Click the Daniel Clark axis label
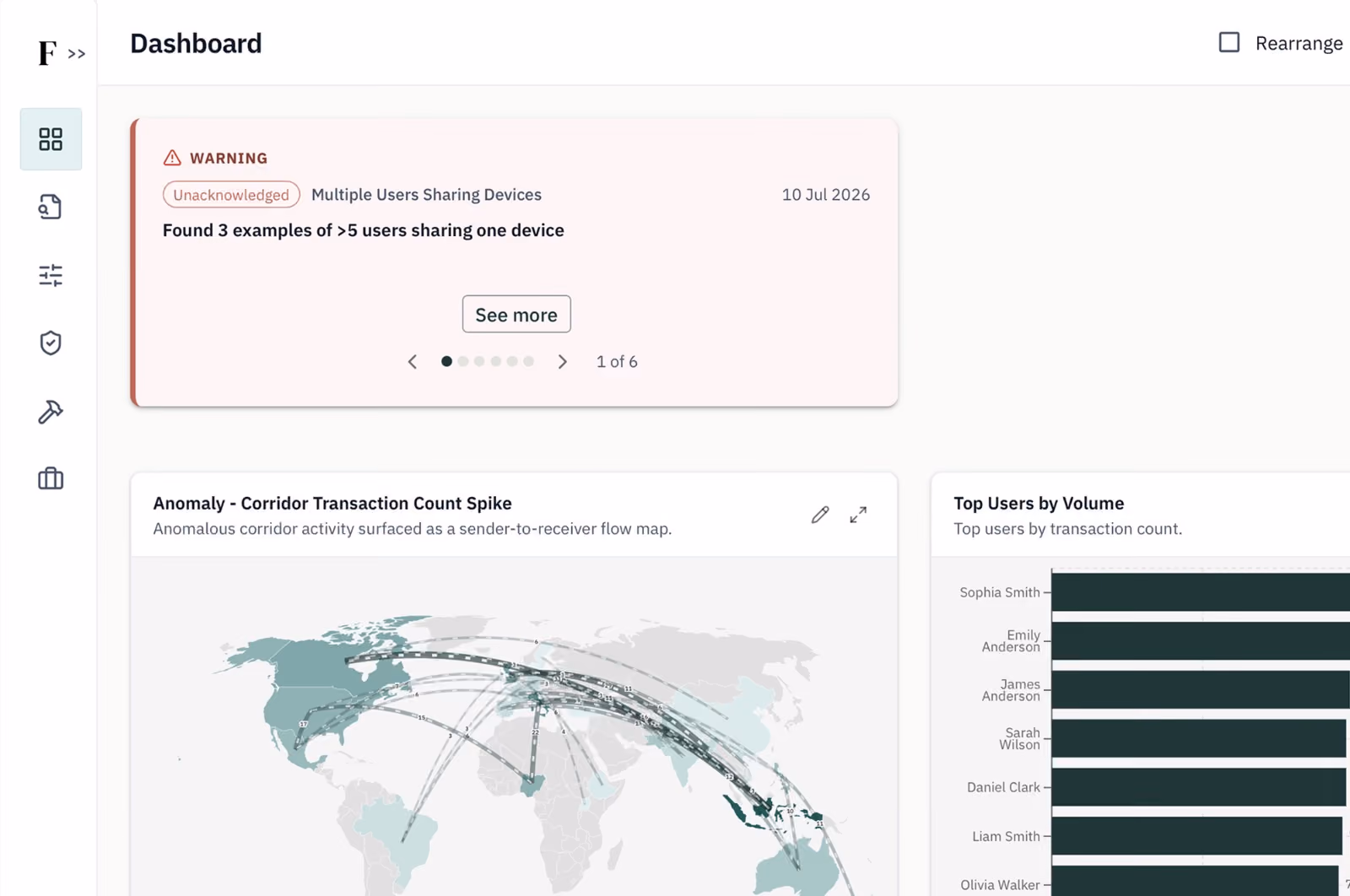 (x=1003, y=787)
